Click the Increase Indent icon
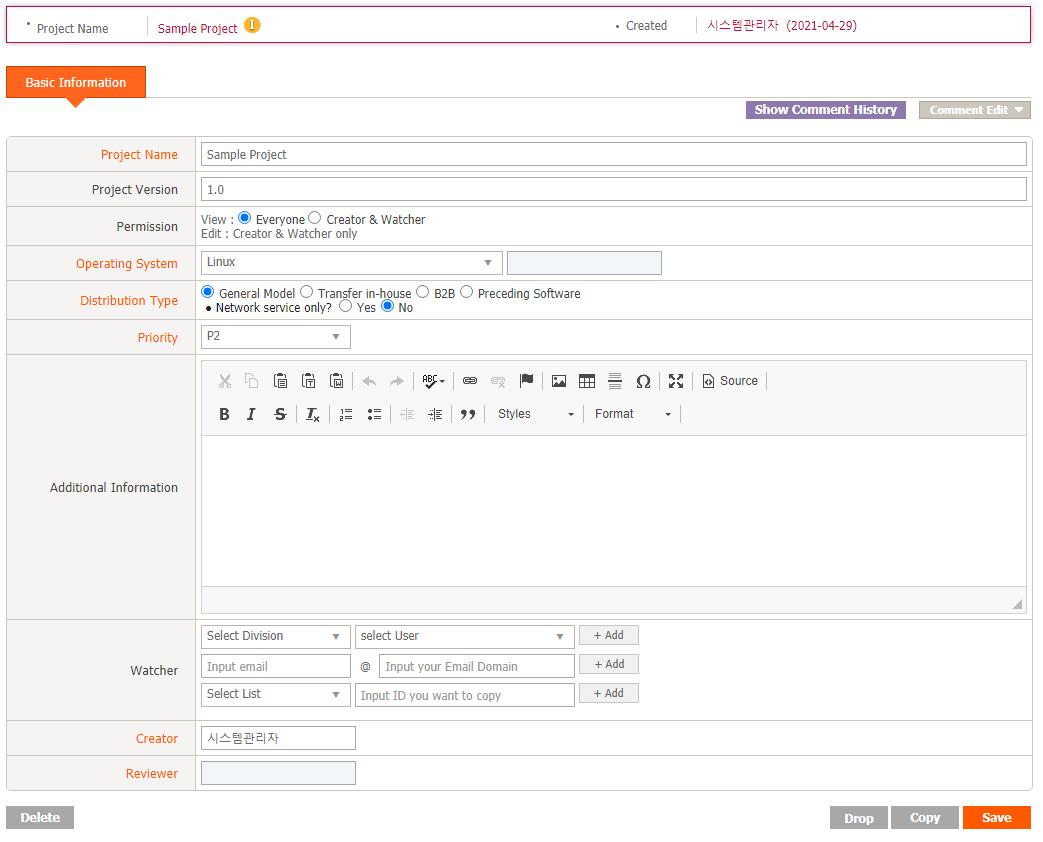The width and height of the screenshot is (1043, 842). tap(435, 414)
